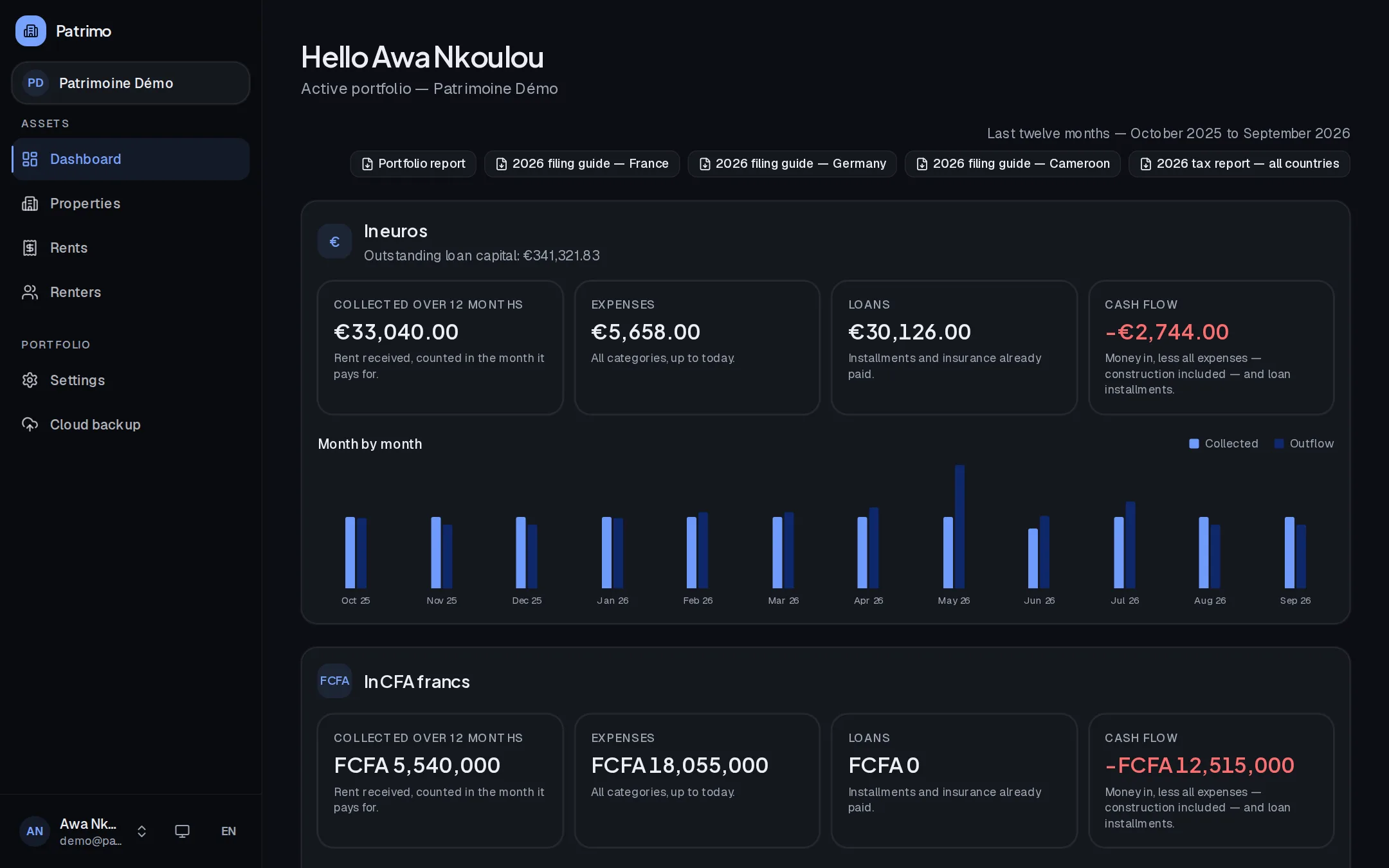Open 2026 filing guide — Cameroon
This screenshot has height=868, width=1389.
coord(1013,164)
